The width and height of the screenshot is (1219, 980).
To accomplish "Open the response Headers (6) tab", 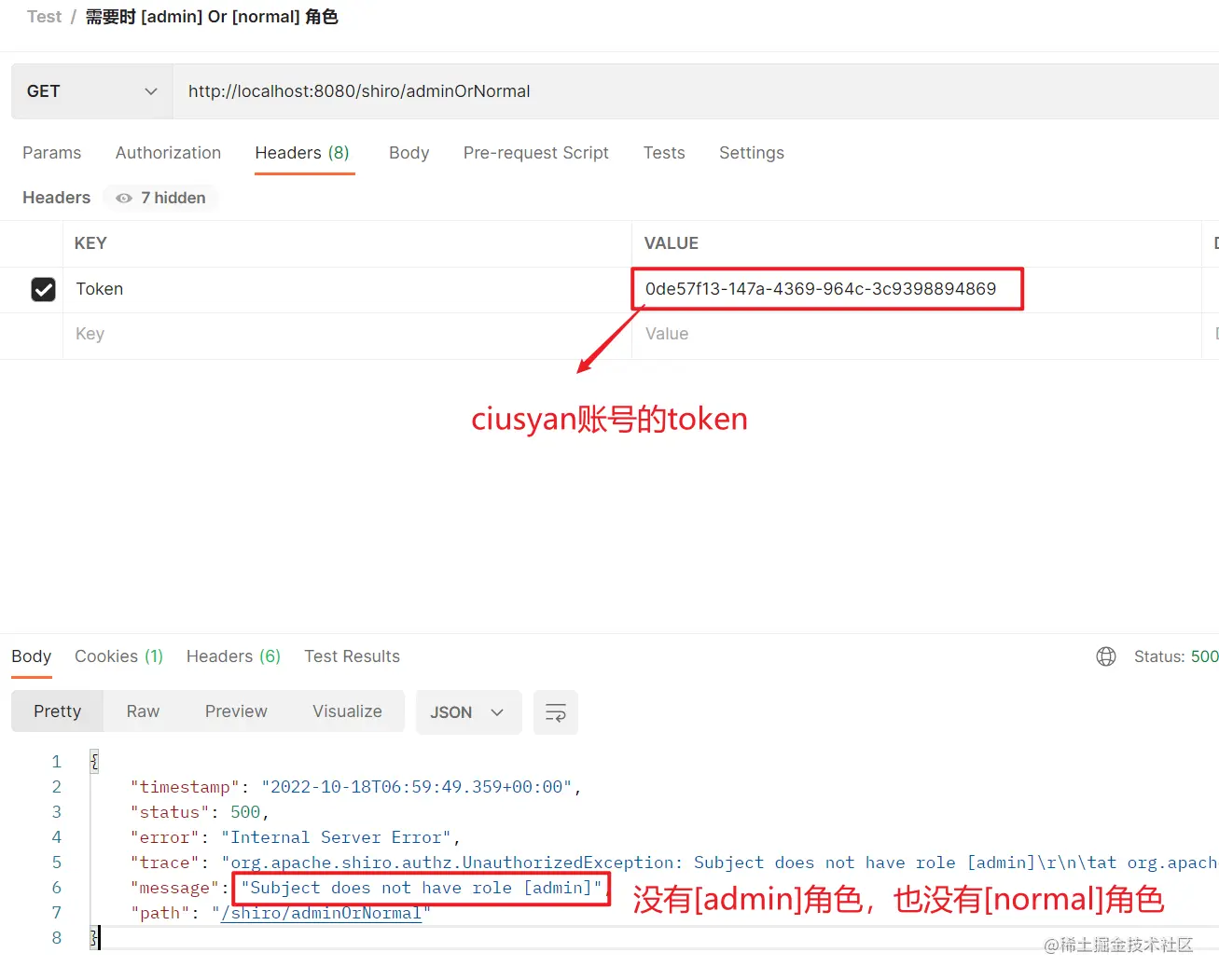I will point(233,656).
